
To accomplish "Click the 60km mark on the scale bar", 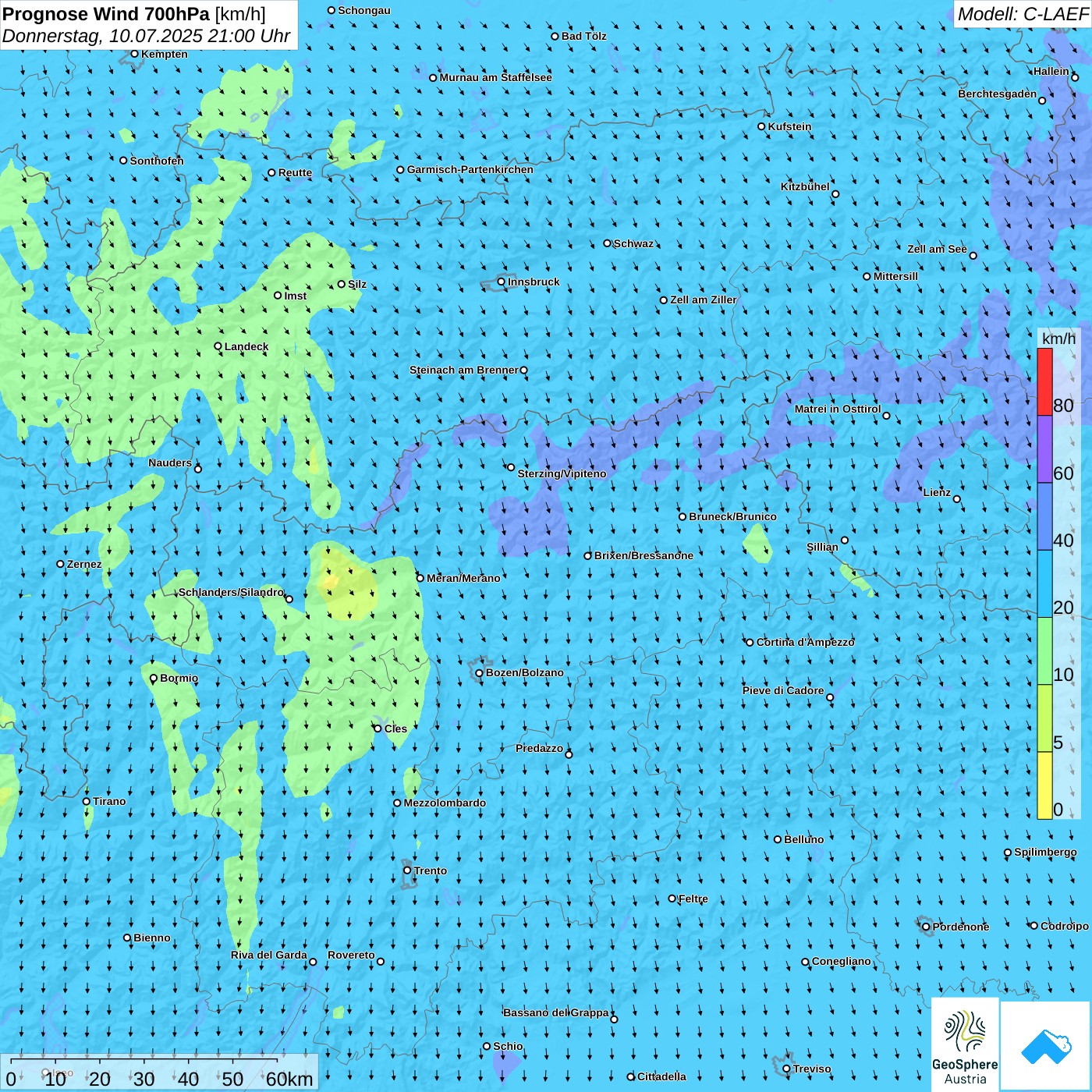I will [289, 1079].
